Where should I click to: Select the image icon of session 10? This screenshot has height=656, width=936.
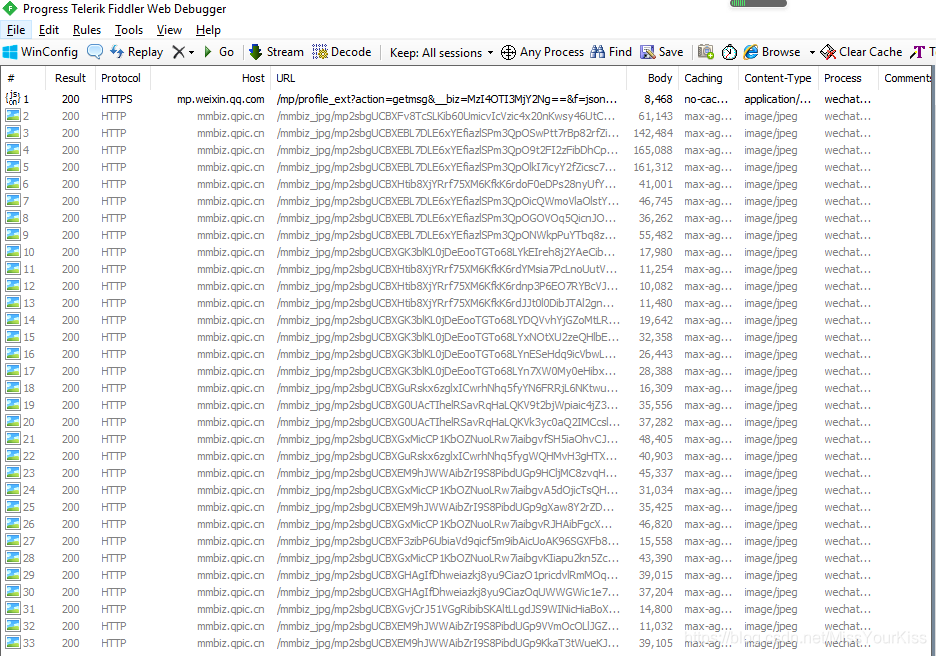pyautogui.click(x=13, y=251)
